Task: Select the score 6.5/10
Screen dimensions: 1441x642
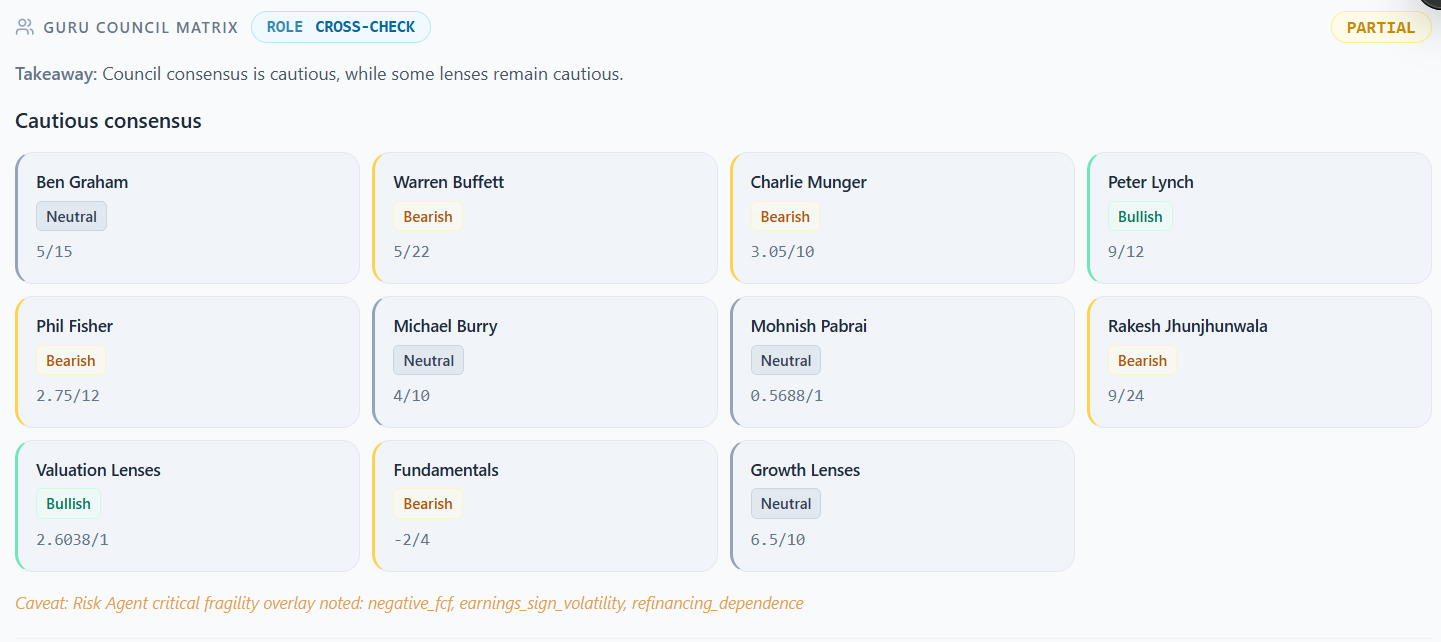Action: point(778,540)
